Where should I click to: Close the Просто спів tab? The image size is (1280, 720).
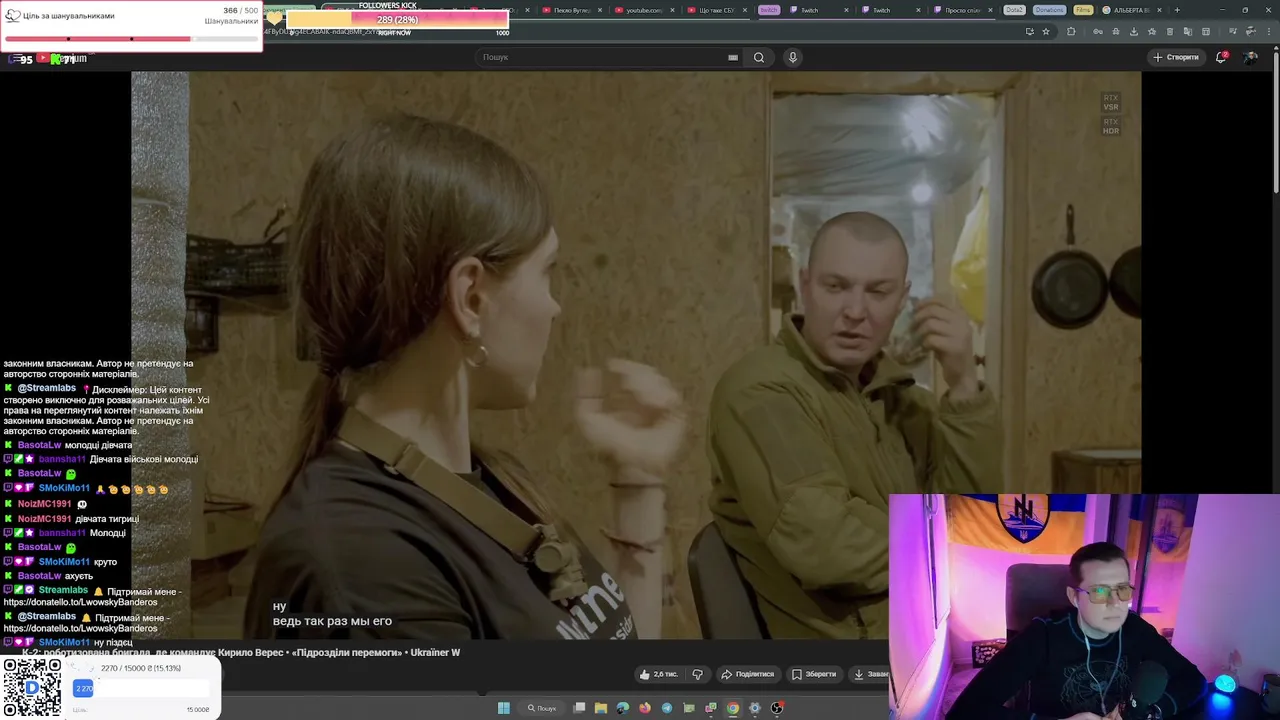coord(991,10)
